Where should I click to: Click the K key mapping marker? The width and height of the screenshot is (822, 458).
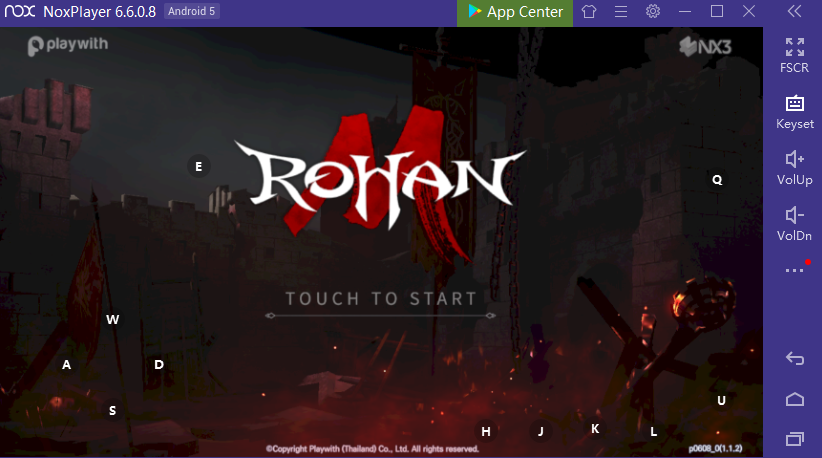(x=595, y=429)
